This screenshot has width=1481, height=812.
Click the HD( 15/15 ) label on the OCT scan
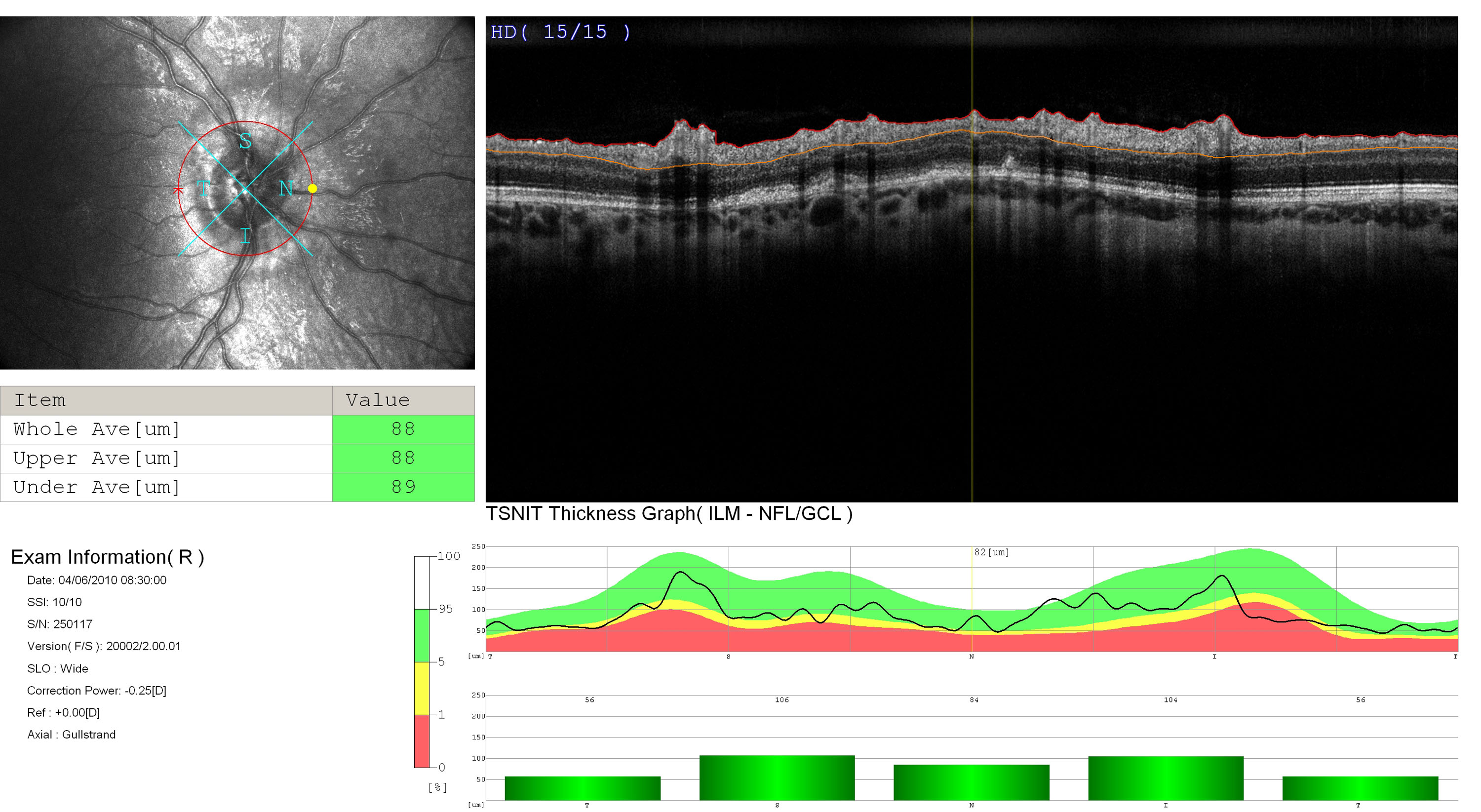click(561, 32)
